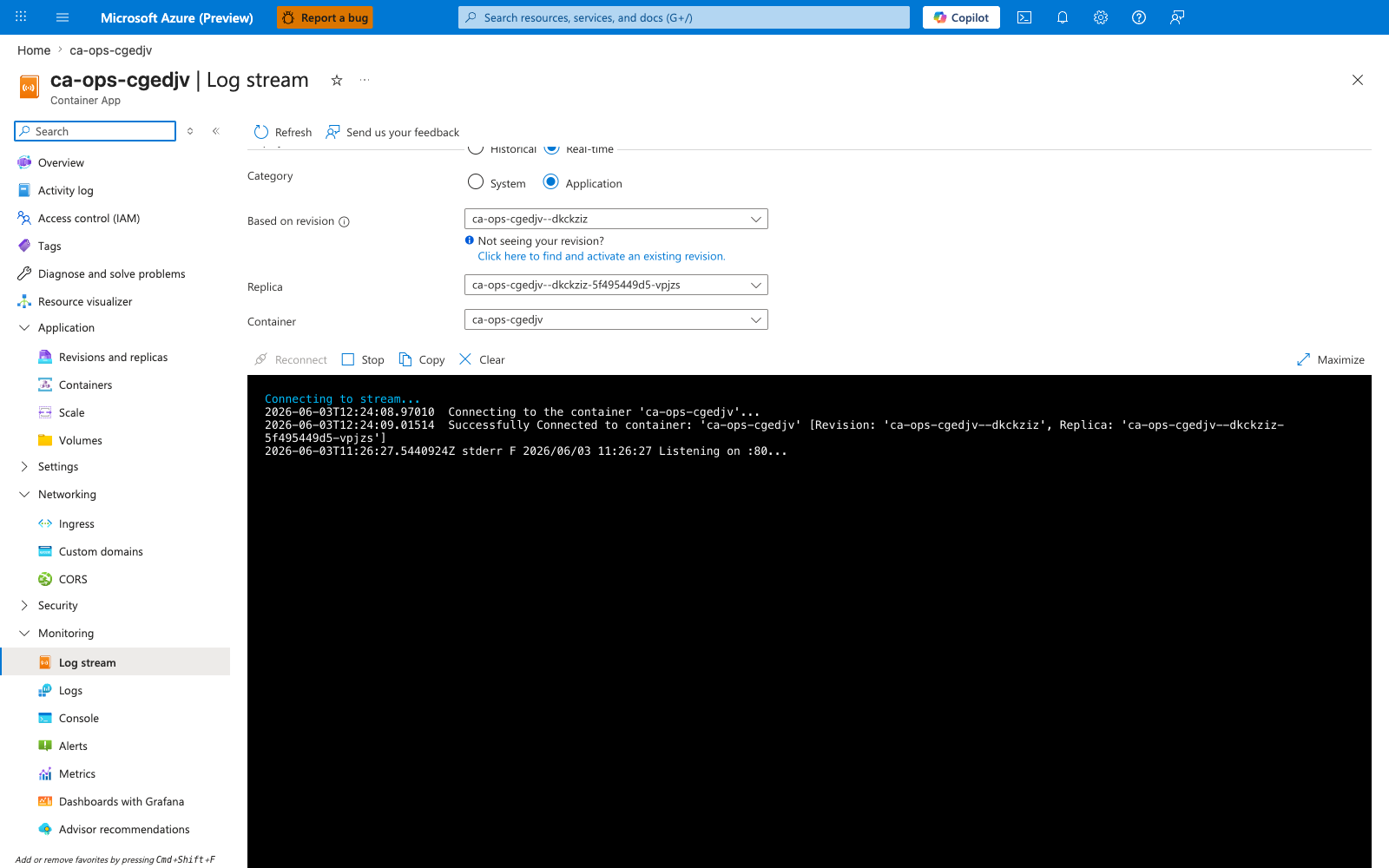Open Cloud Shell terminal icon
1389x868 pixels.
(1024, 17)
